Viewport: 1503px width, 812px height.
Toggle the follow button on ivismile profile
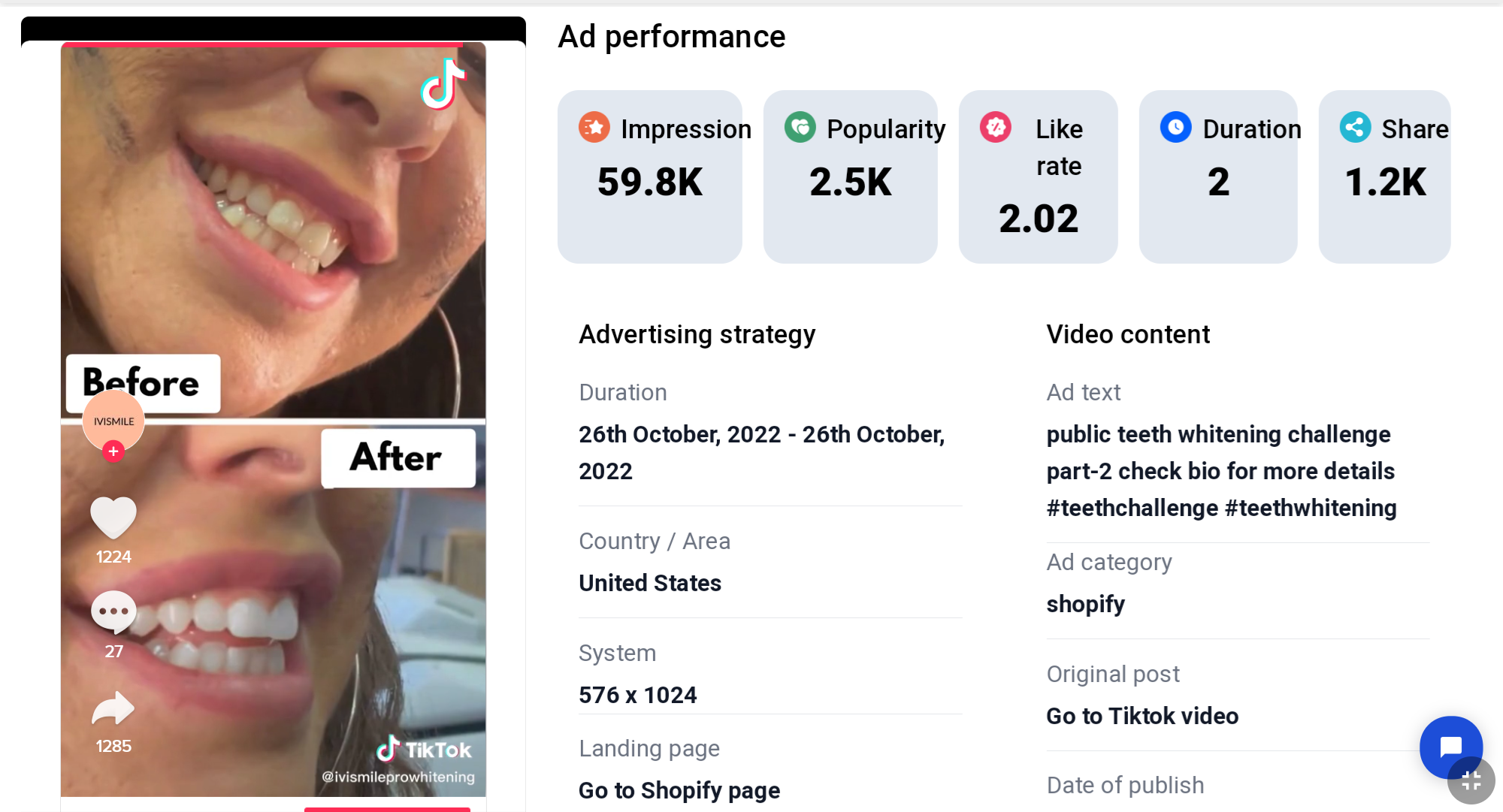(113, 449)
